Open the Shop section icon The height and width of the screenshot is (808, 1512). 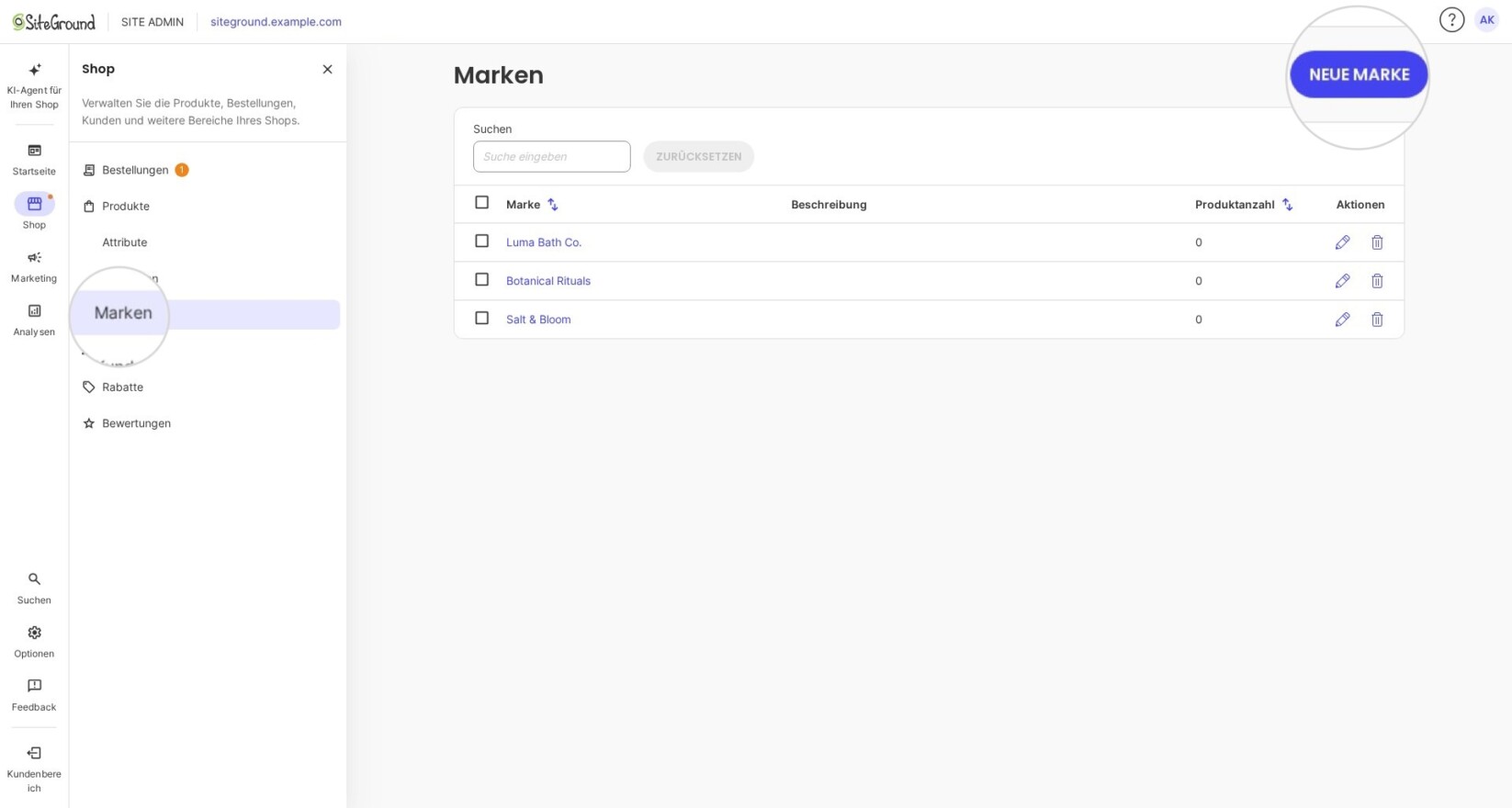click(x=34, y=204)
